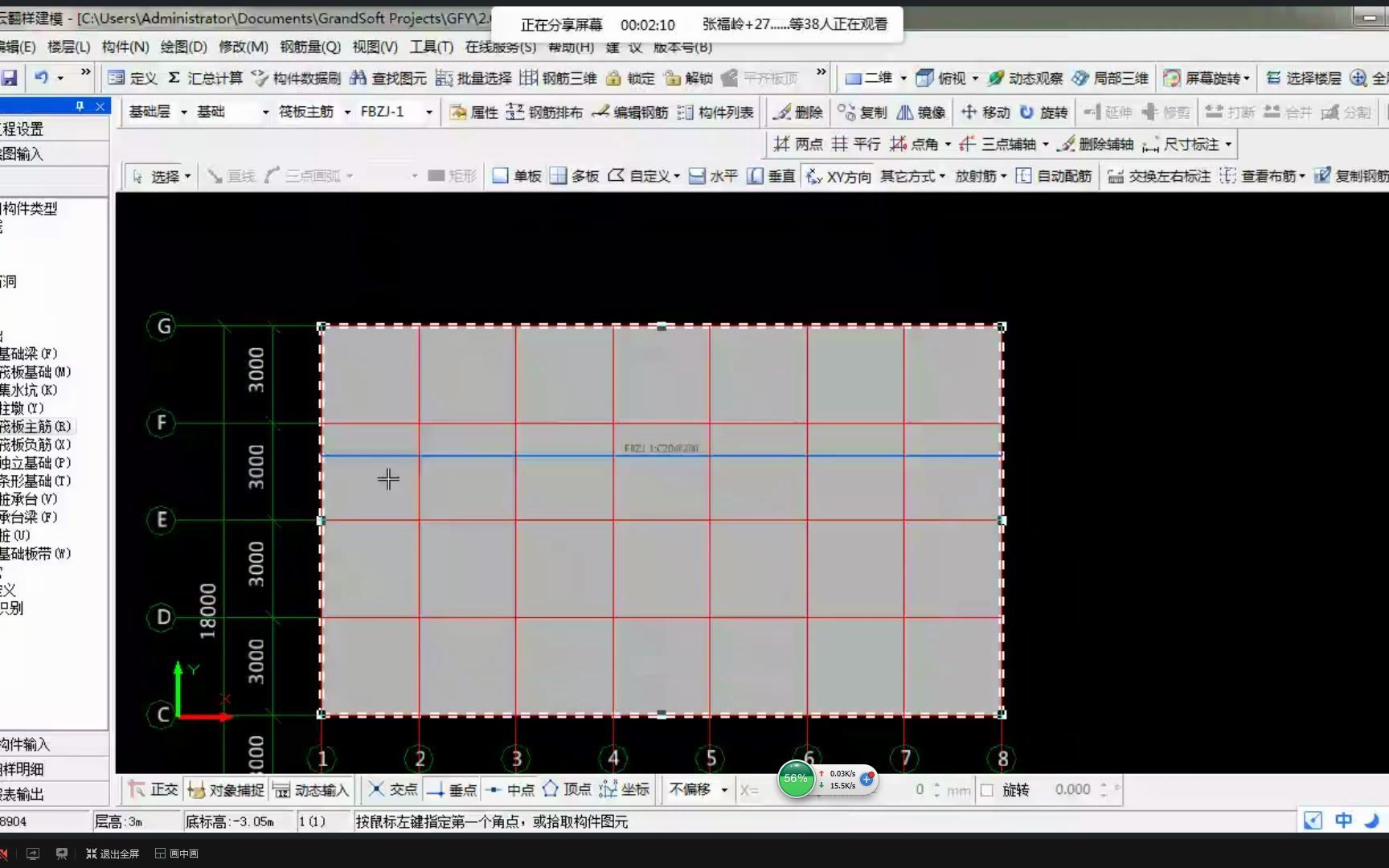Open 钢筋三维 rebar 3D view
The width and height of the screenshot is (1389, 868).
coord(559,78)
